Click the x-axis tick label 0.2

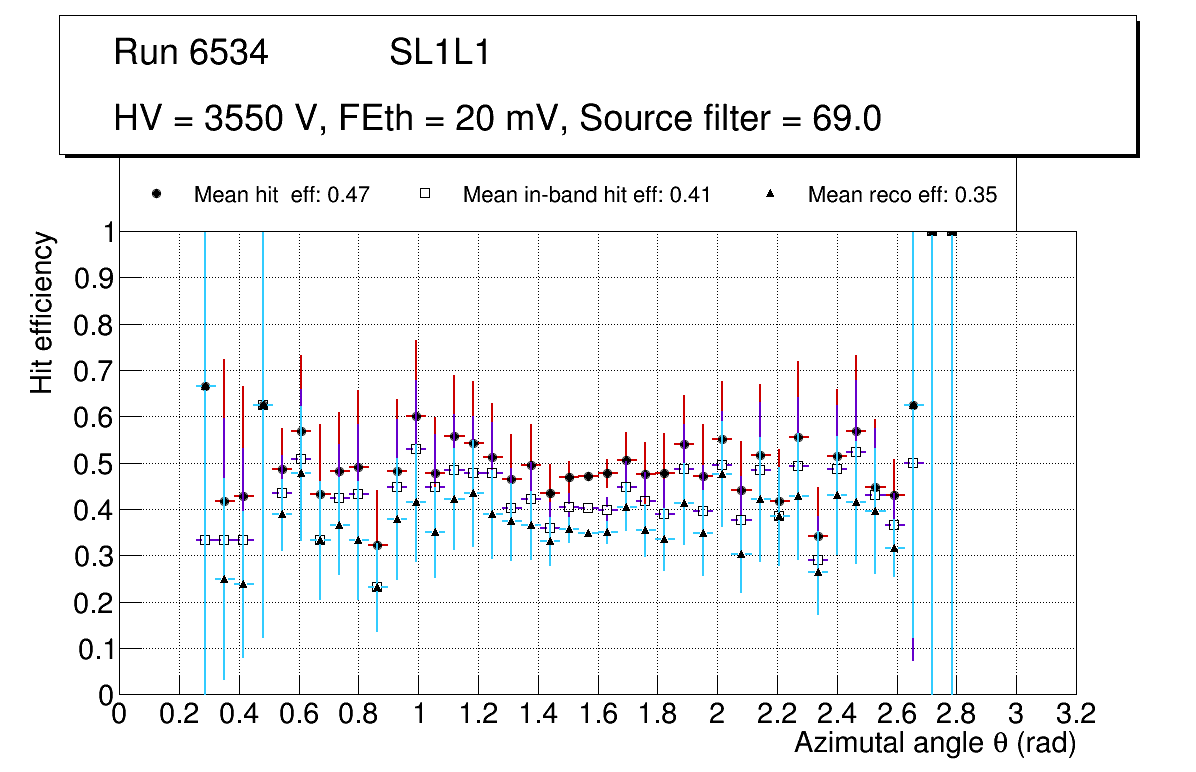[x=178, y=714]
